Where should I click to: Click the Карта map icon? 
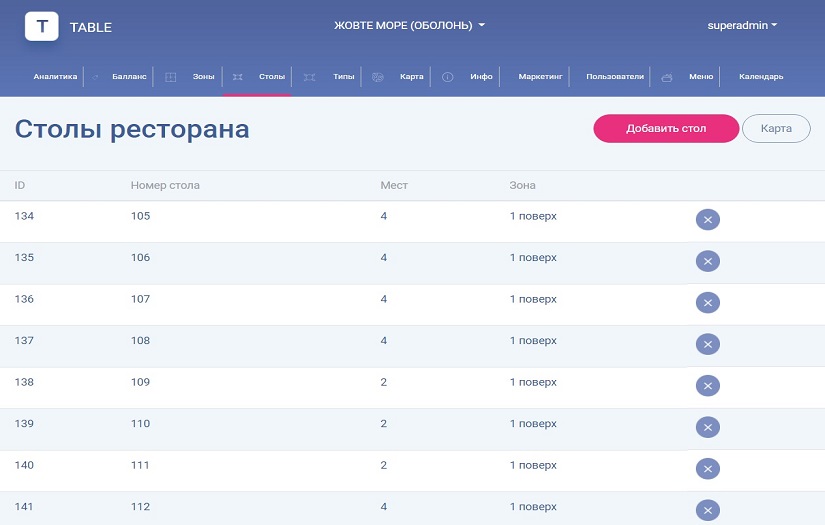(377, 77)
